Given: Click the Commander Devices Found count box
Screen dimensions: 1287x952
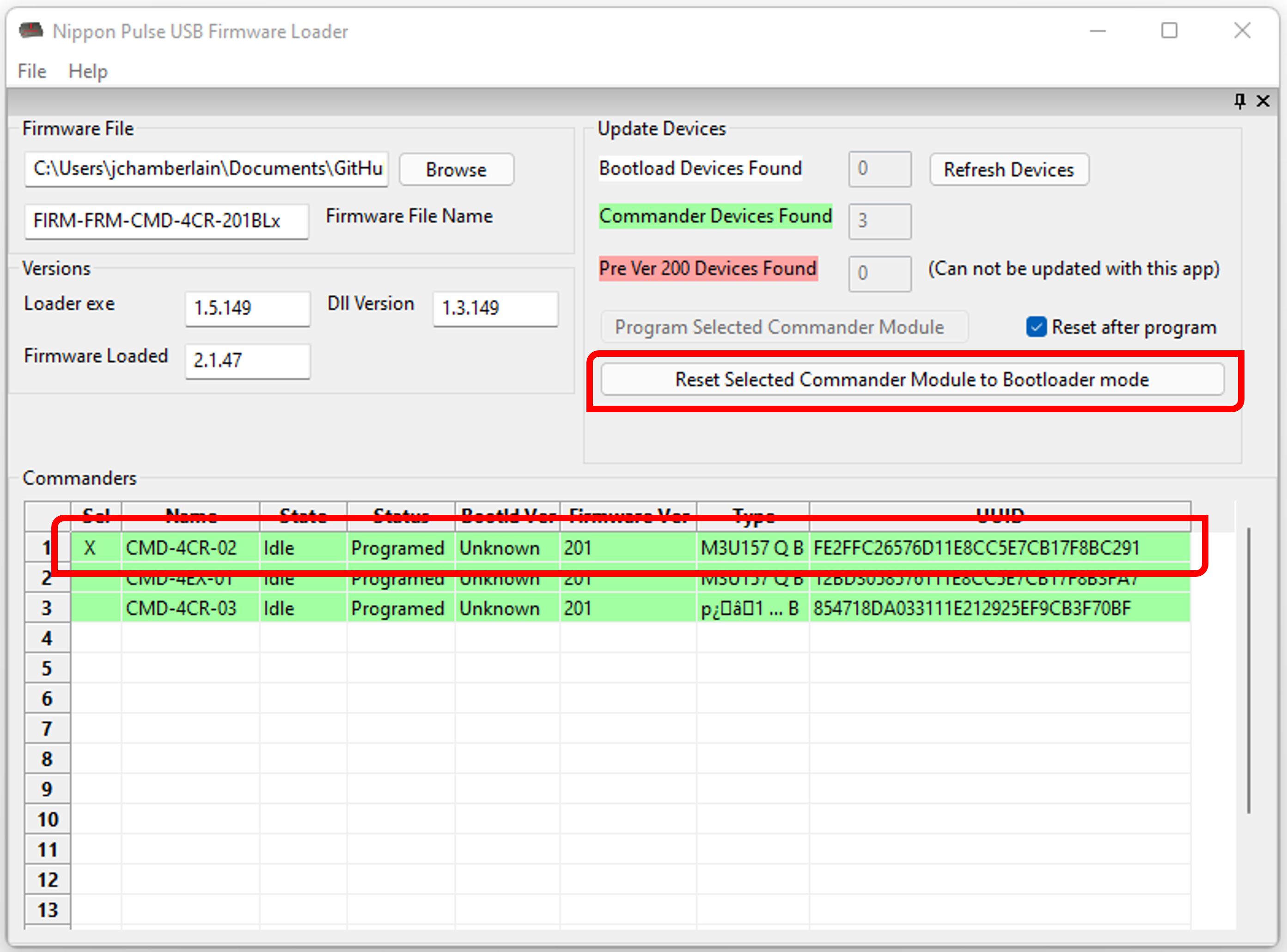Looking at the screenshot, I should 880,221.
